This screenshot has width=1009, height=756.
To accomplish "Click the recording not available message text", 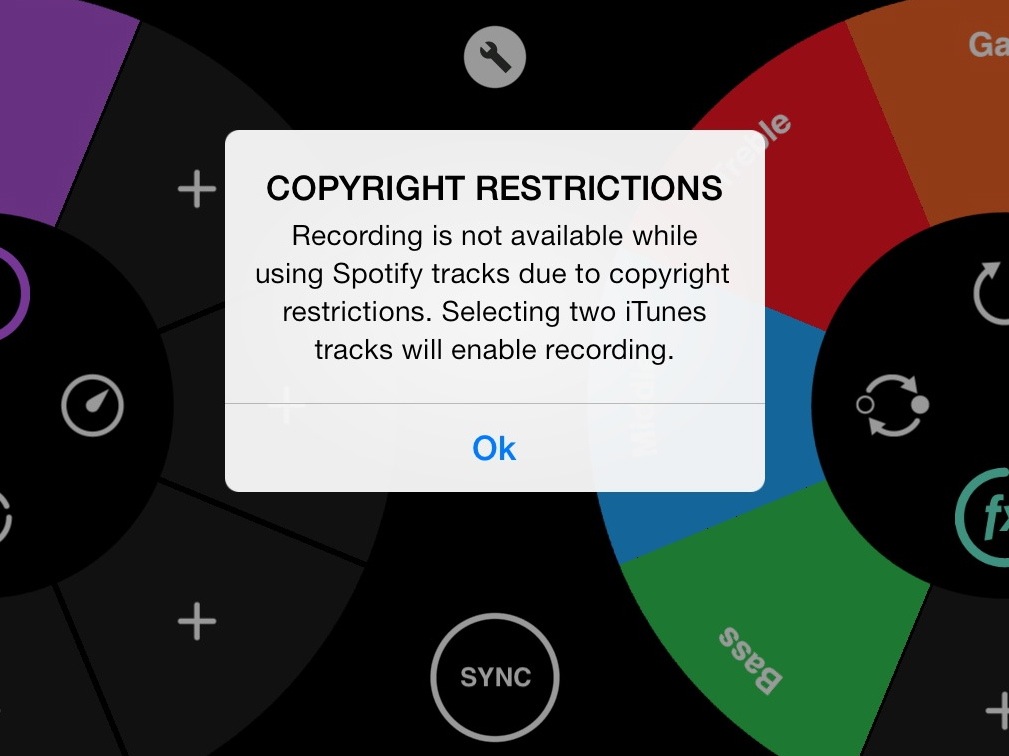I will (x=495, y=293).
